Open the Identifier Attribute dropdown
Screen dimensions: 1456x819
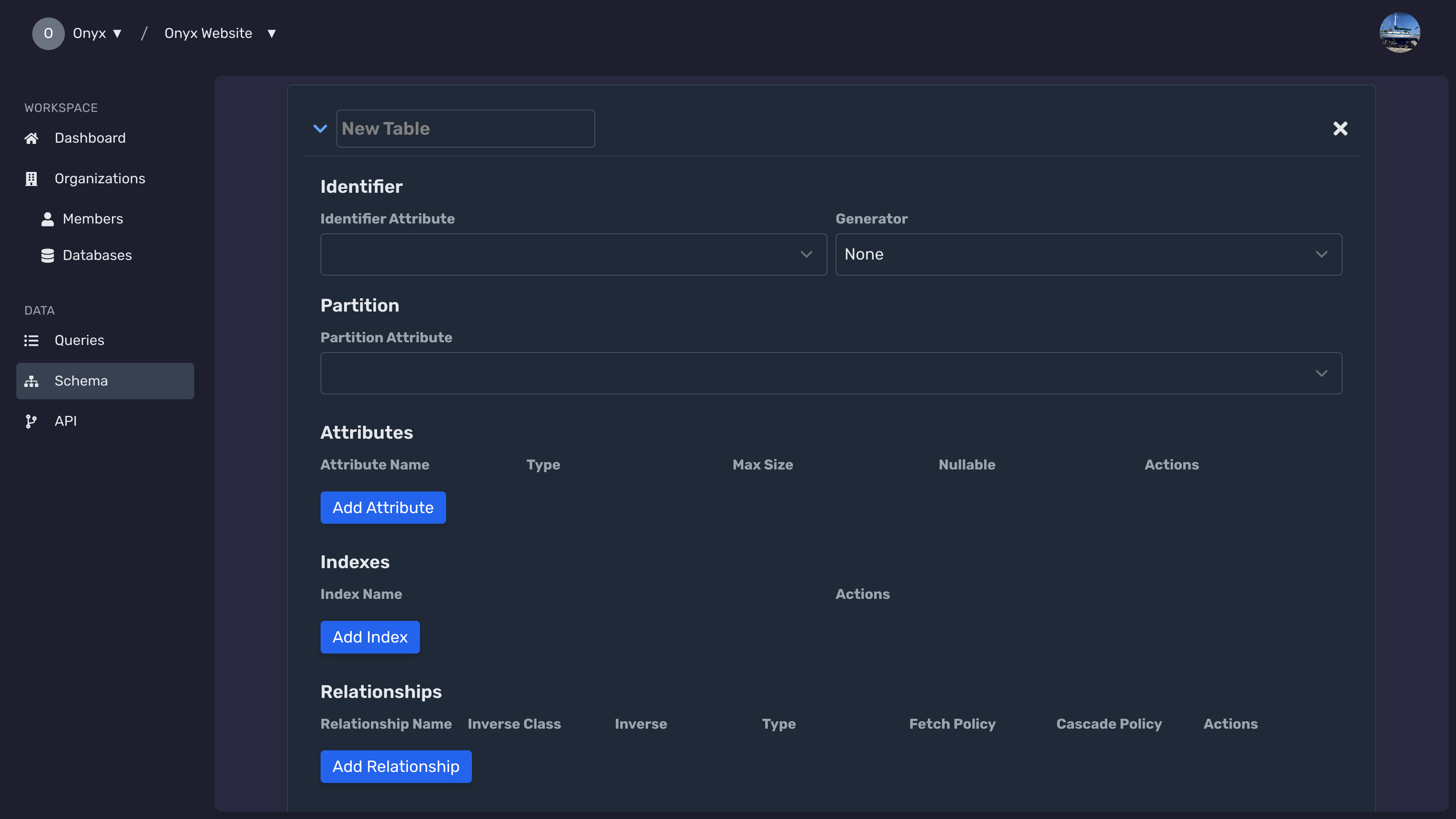(x=573, y=254)
